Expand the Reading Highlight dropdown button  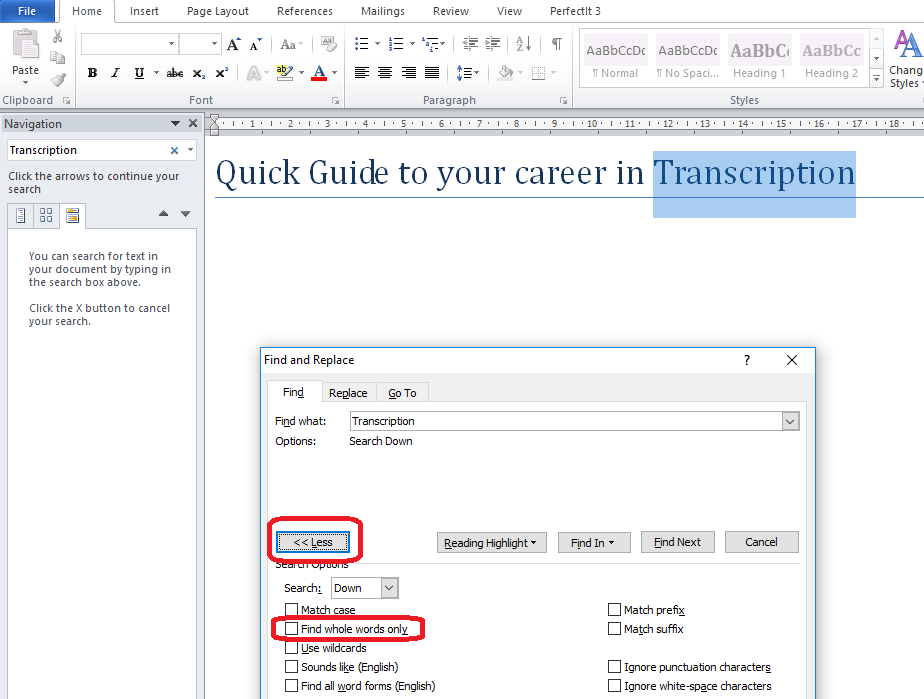(490, 543)
